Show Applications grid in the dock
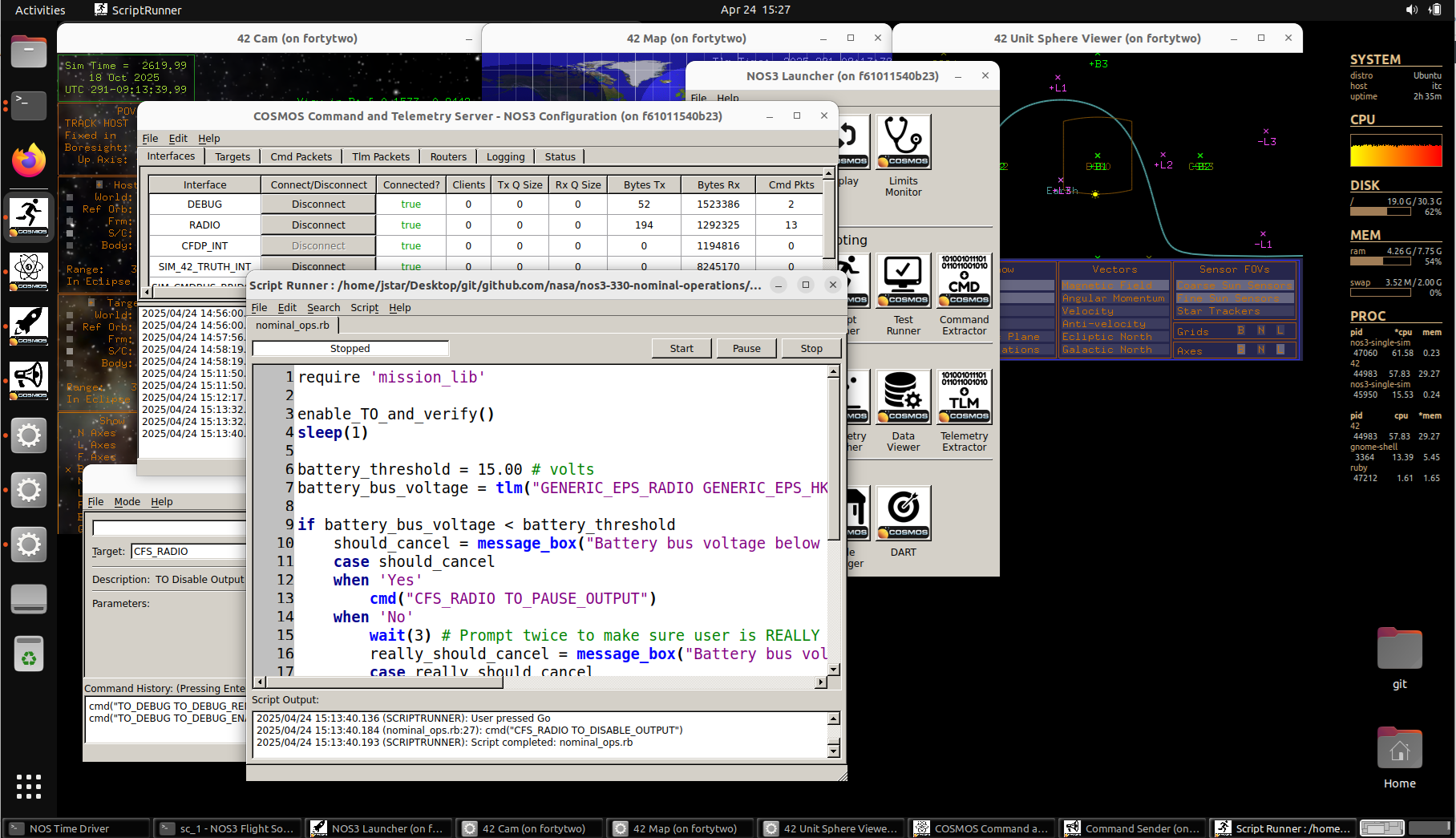Screen dimensions: 1456x838 click(29, 787)
